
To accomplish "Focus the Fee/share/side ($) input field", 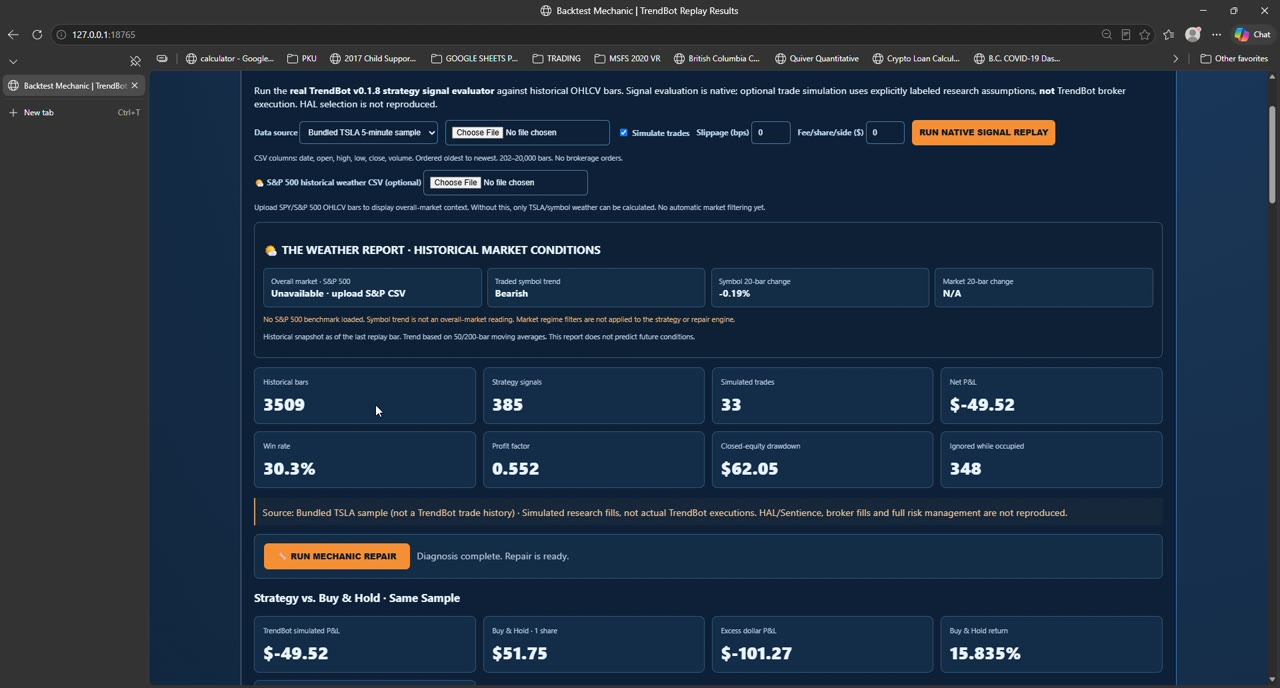I will pos(885,132).
